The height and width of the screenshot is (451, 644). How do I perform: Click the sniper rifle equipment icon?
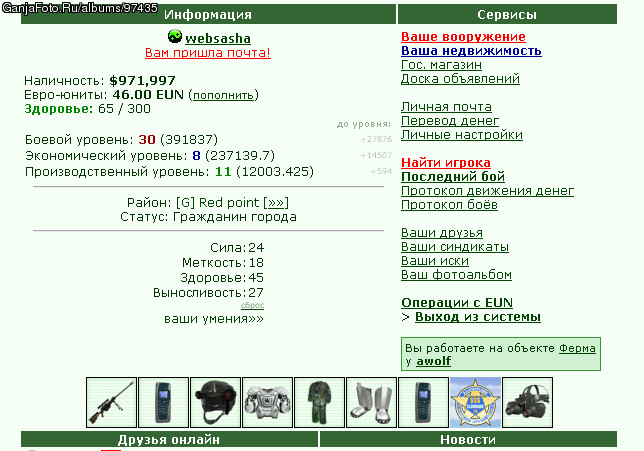coord(111,403)
